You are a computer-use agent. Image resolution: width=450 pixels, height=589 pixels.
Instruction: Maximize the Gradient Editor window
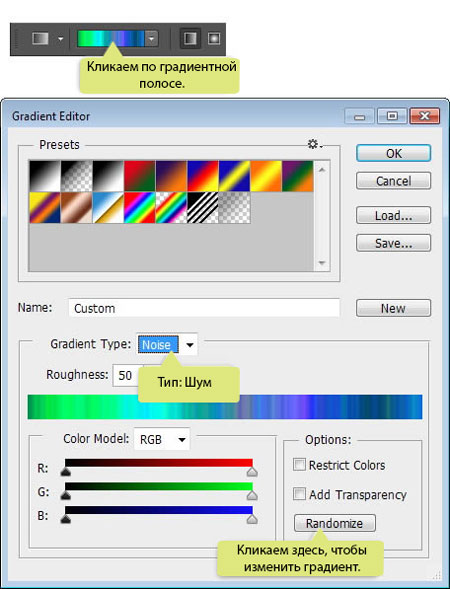(x=392, y=116)
